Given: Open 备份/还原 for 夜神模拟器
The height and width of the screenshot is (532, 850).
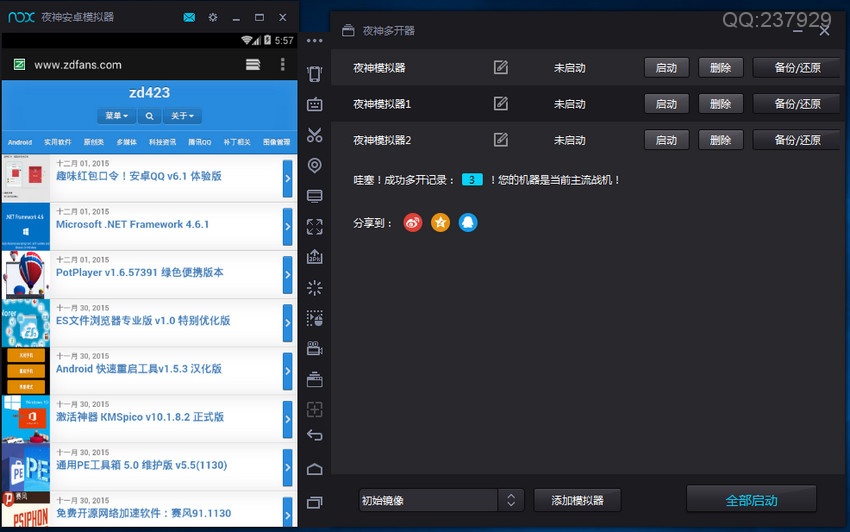Looking at the screenshot, I should pyautogui.click(x=797, y=68).
